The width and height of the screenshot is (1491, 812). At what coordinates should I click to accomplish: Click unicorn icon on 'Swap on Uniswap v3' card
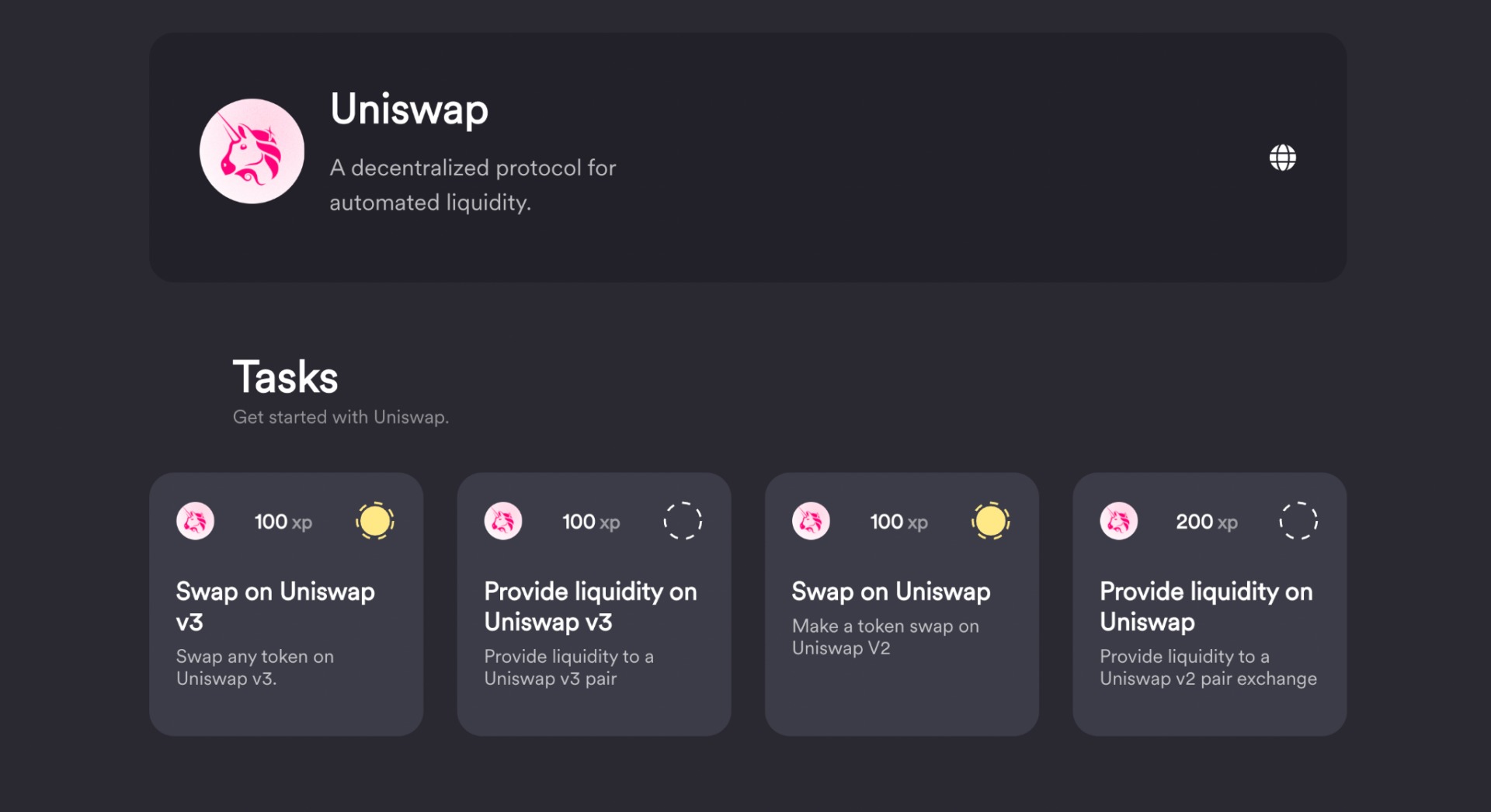click(x=195, y=521)
